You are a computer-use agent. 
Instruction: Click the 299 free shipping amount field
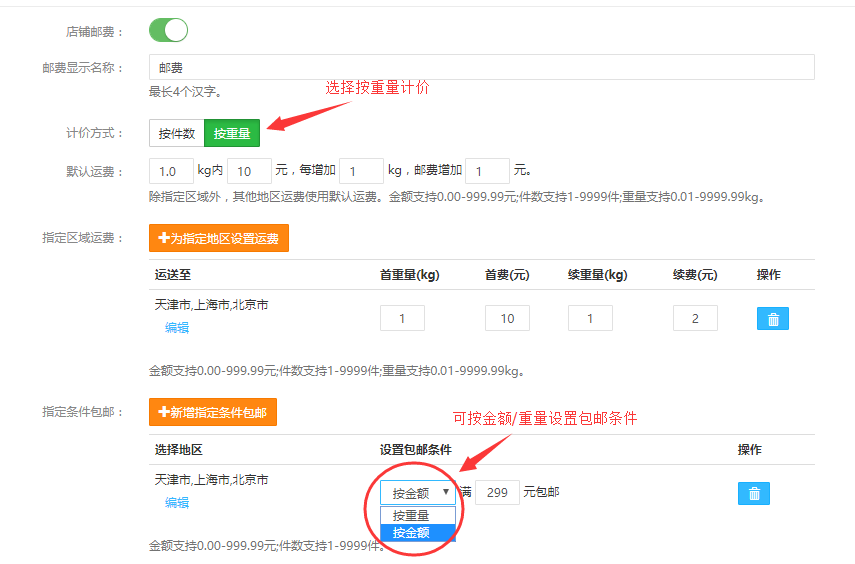(497, 493)
